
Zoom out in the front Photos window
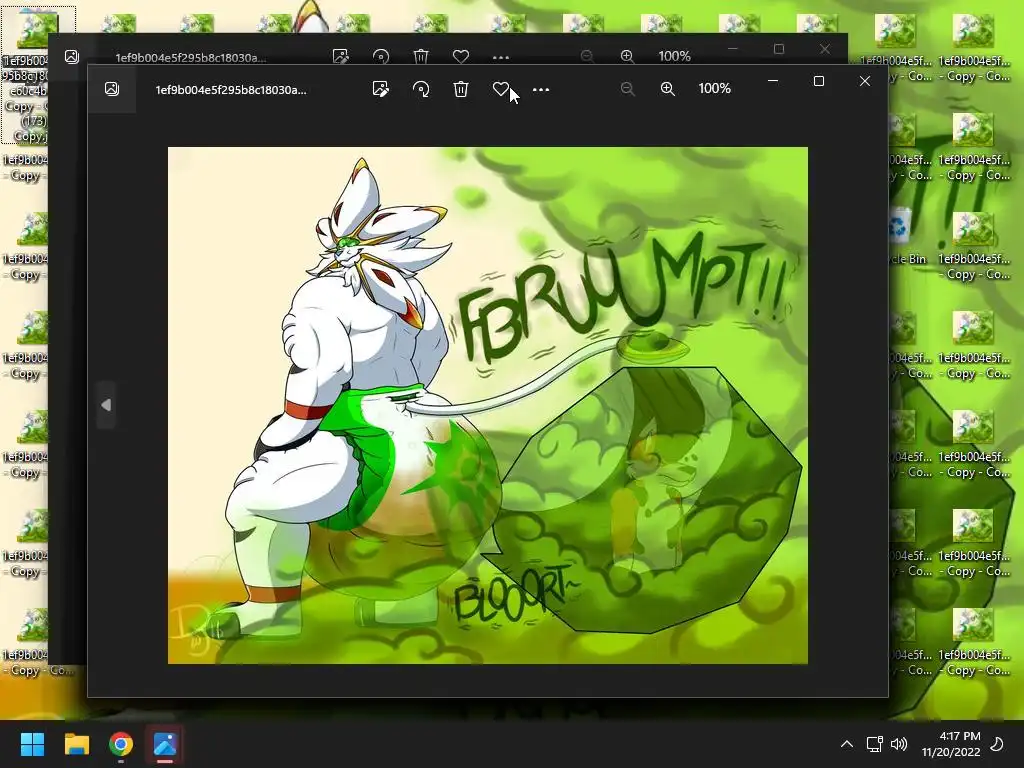tap(628, 89)
